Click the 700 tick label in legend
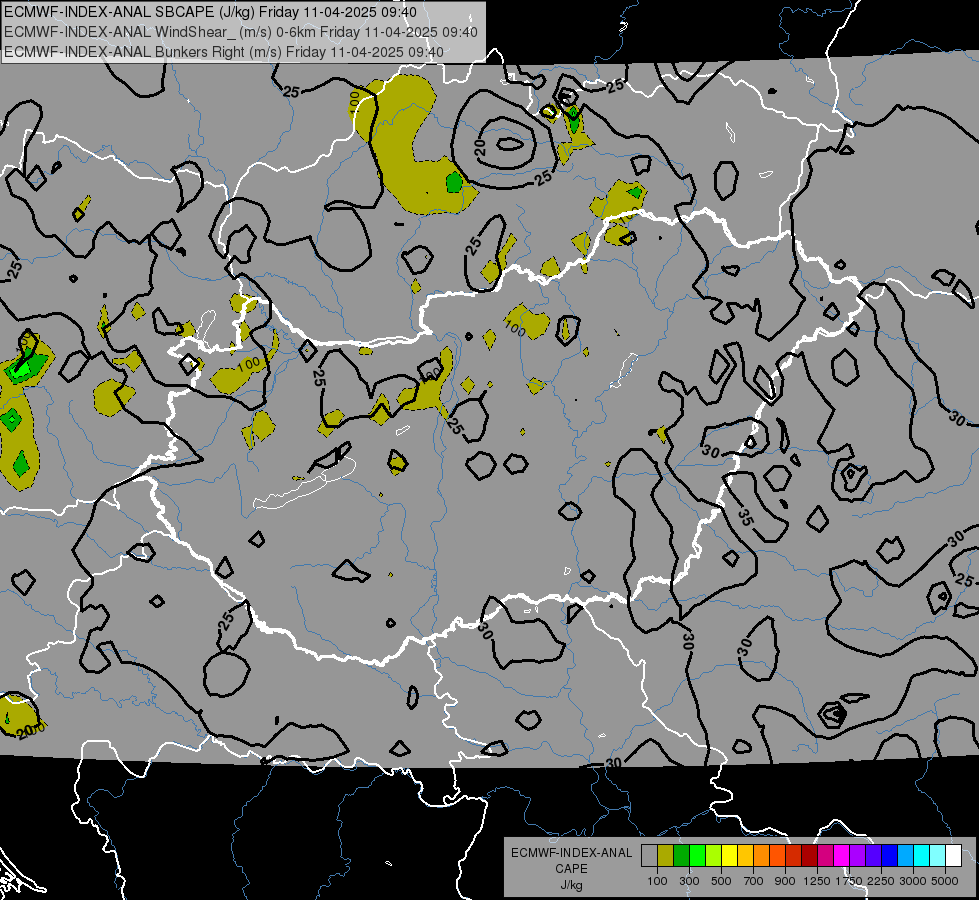 pos(754,881)
